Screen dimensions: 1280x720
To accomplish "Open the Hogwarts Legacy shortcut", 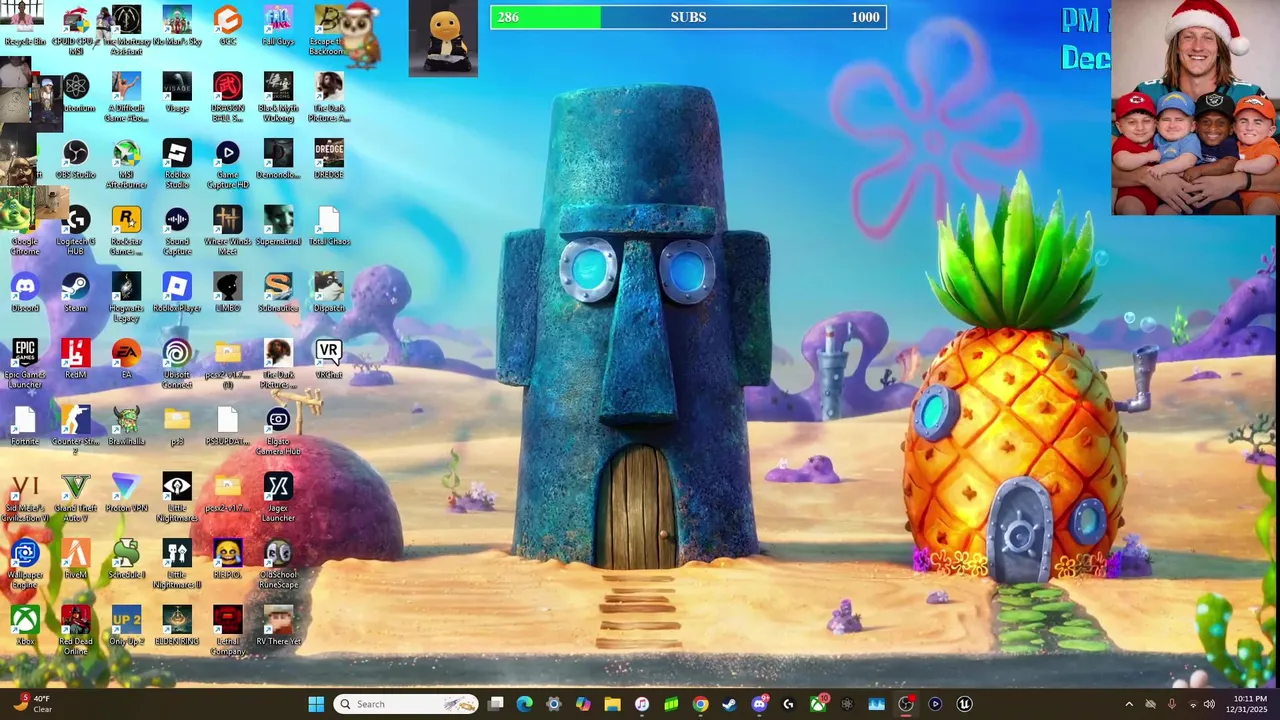I will 126,298.
